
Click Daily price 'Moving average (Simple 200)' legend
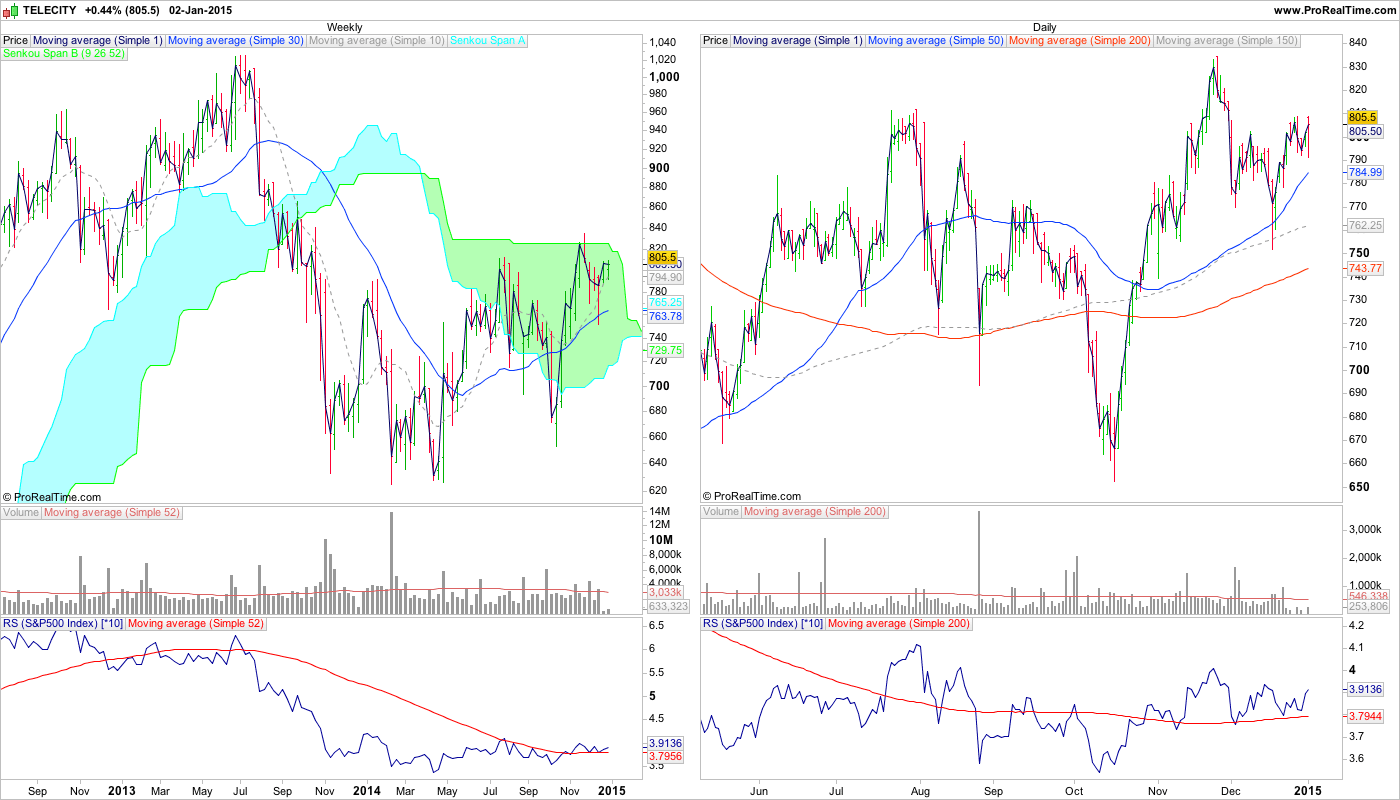pos(1081,41)
